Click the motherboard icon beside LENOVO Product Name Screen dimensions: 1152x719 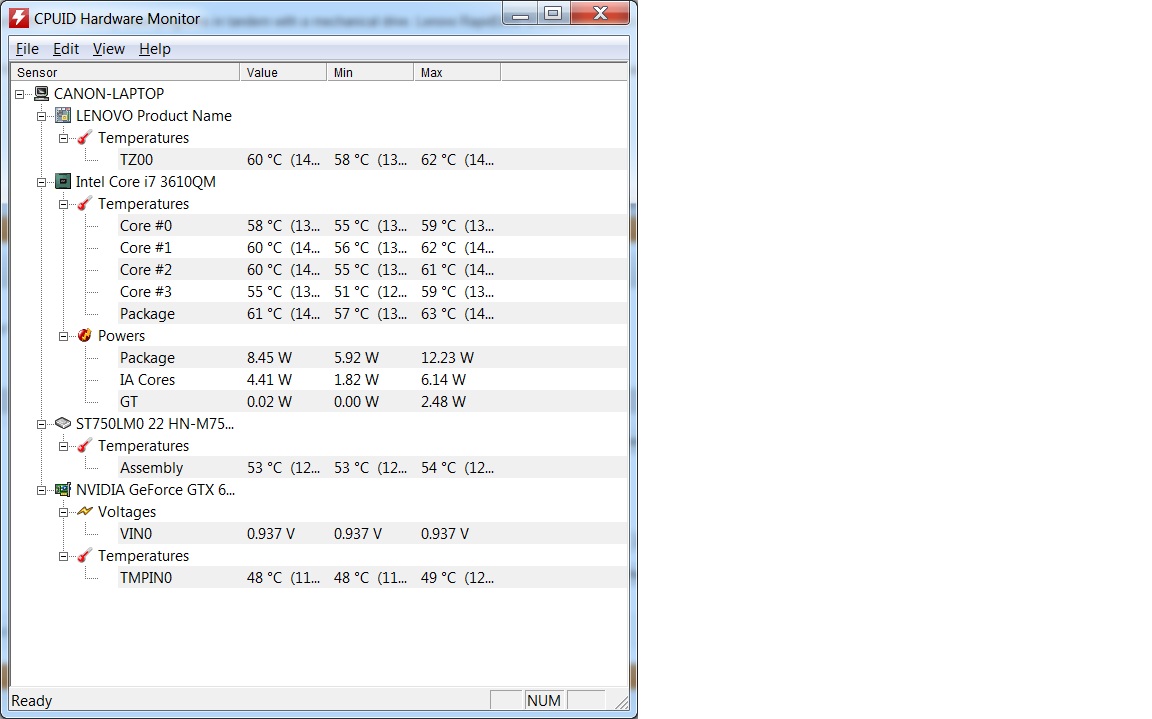(x=63, y=115)
